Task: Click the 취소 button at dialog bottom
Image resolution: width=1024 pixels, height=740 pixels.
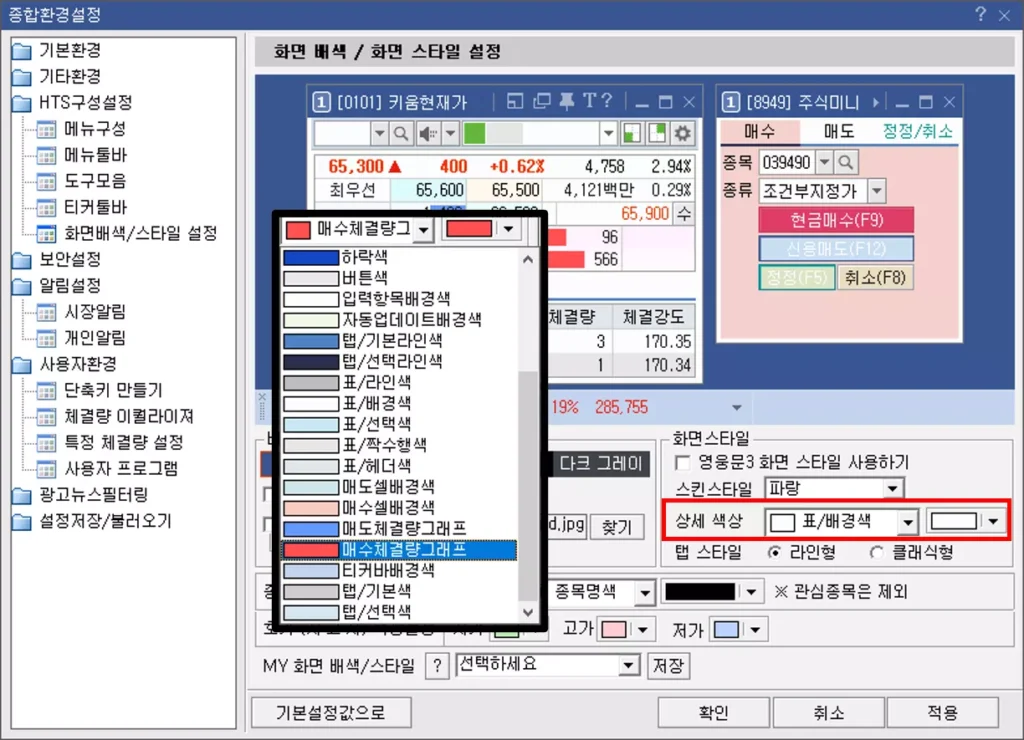Action: point(828,713)
